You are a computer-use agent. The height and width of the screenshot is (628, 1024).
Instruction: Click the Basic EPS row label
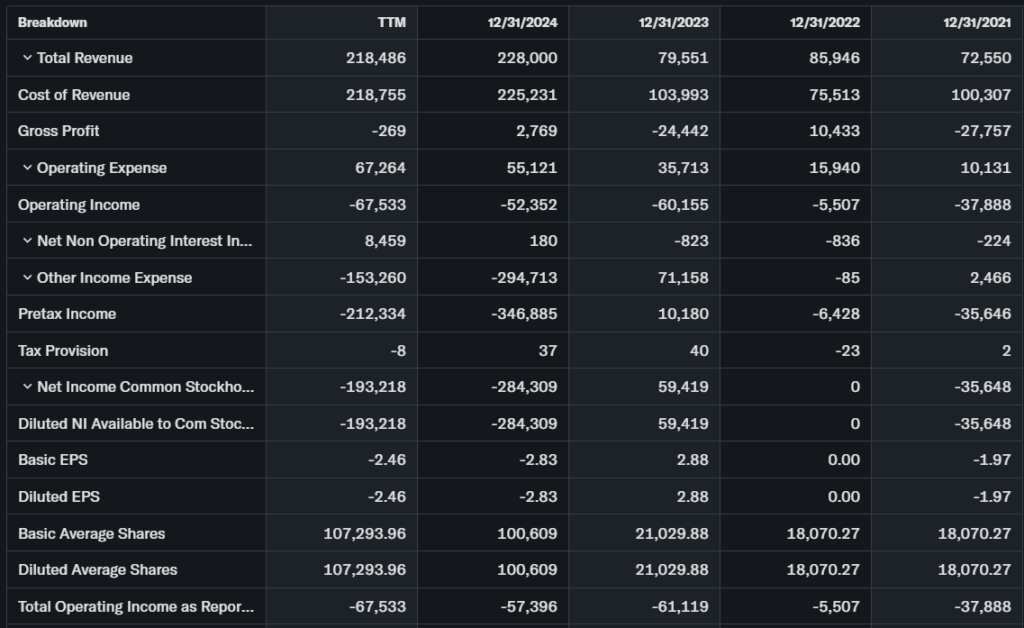[x=53, y=460]
